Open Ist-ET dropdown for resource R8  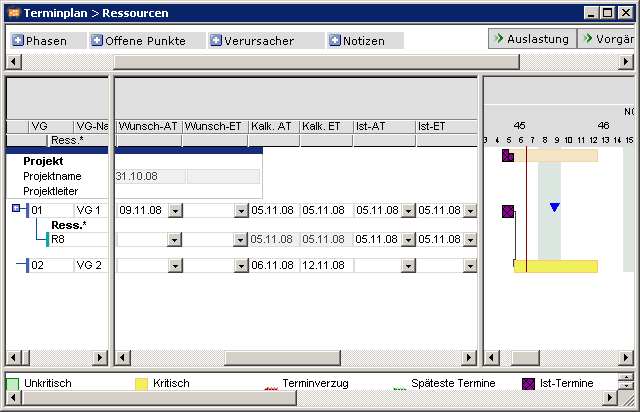click(470, 239)
